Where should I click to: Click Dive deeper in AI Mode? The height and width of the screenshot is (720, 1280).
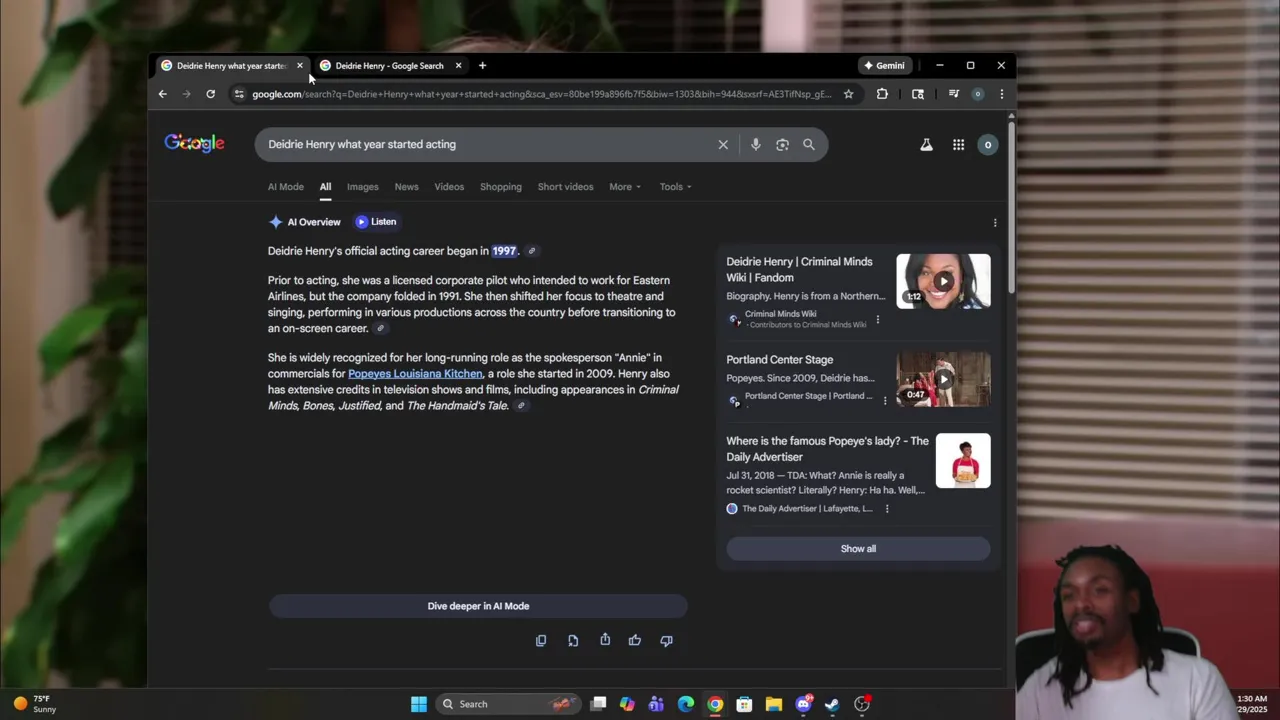coord(478,606)
